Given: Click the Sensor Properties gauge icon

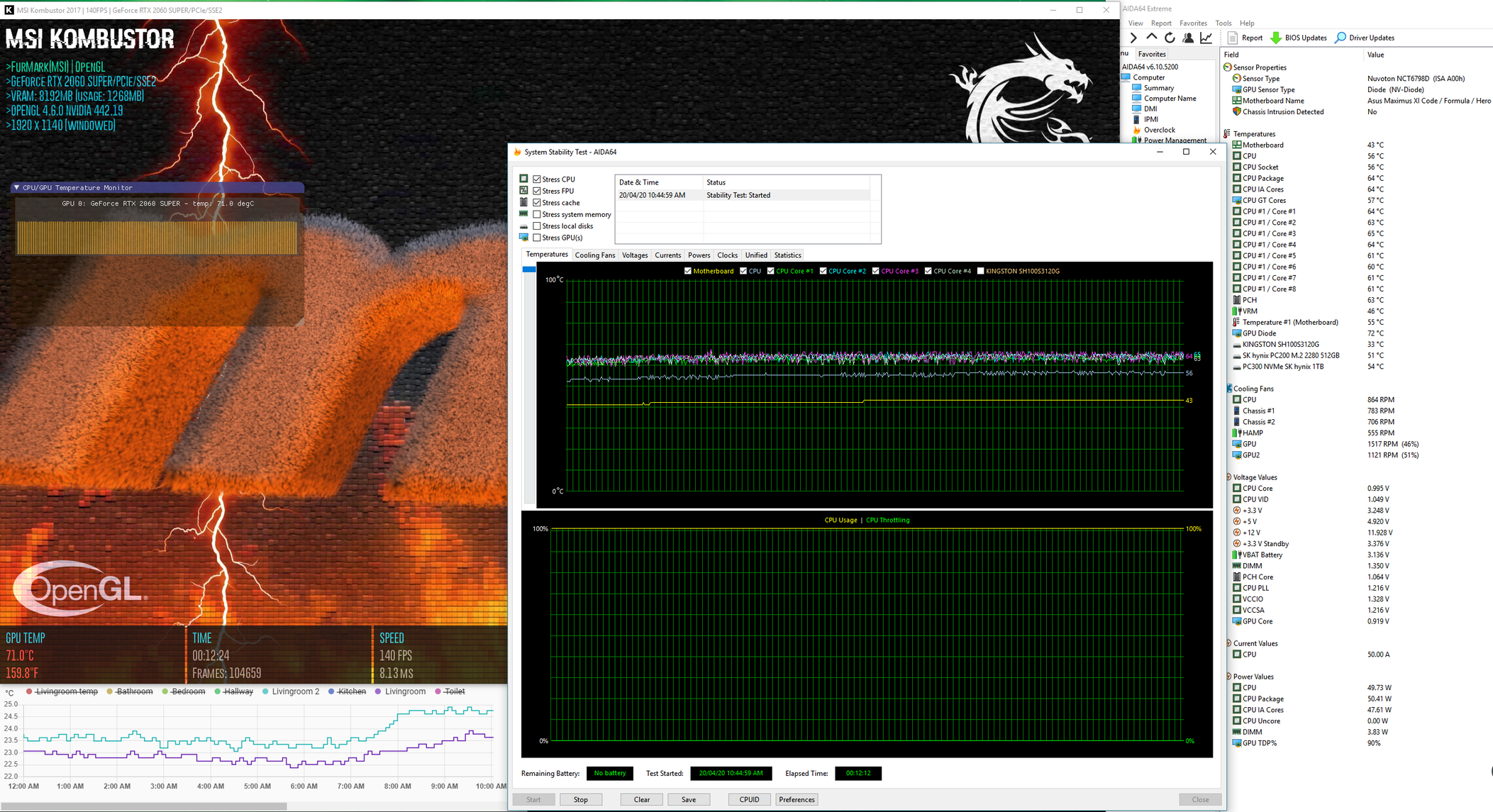Looking at the screenshot, I should pos(1228,67).
